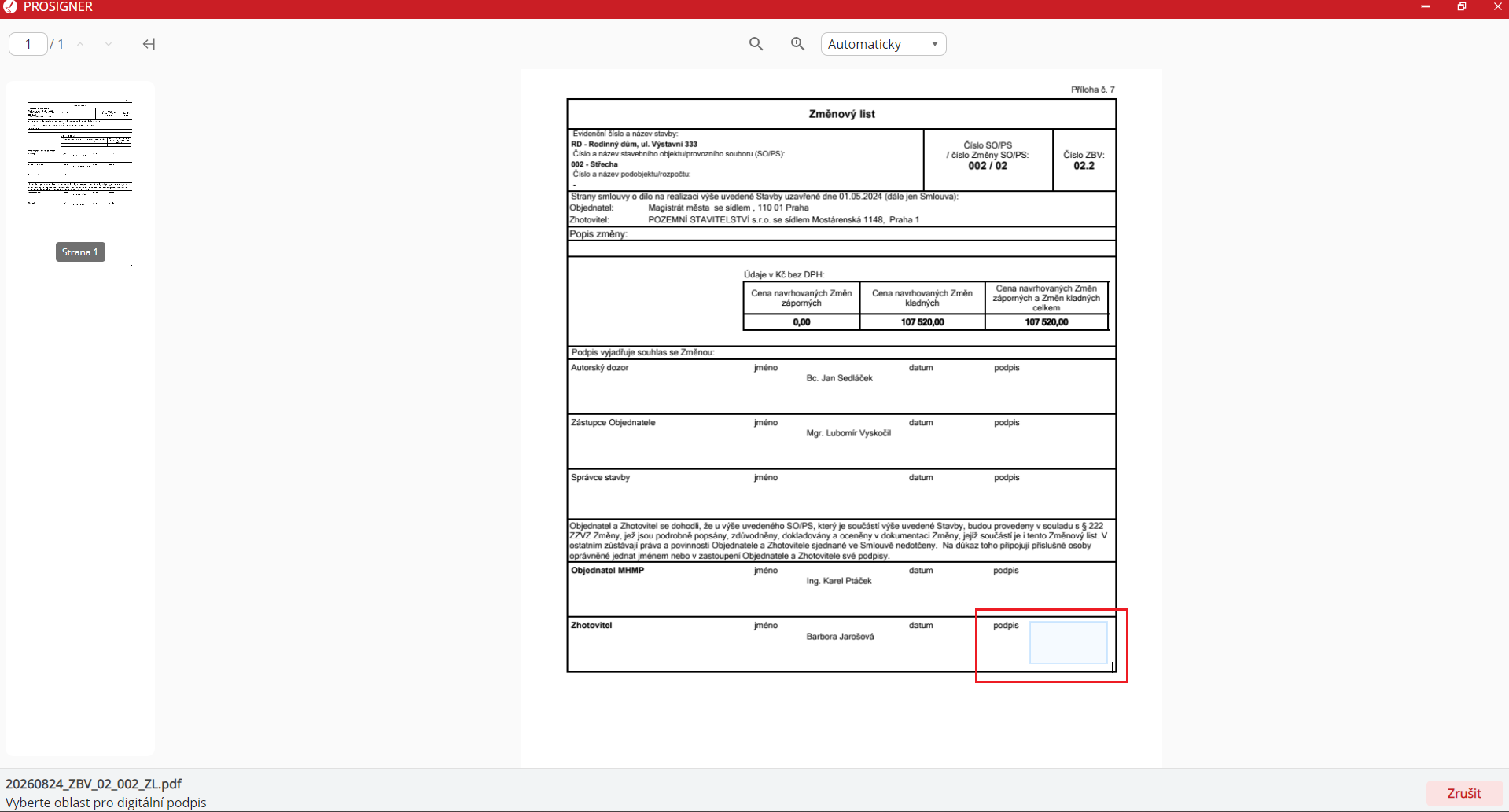The height and width of the screenshot is (812, 1509).
Task: Click the 0,00 value in the price table
Action: (801, 322)
